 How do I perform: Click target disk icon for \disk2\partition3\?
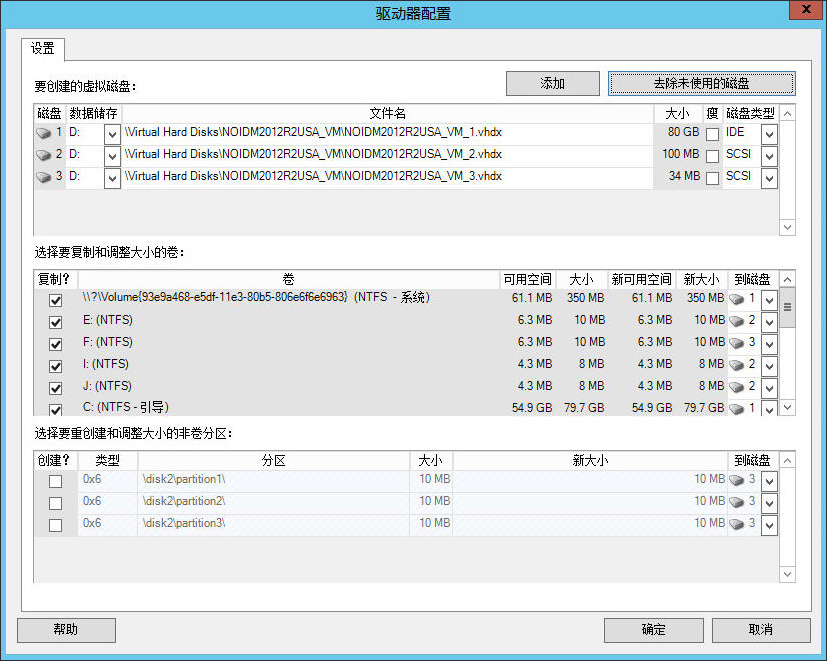738,524
